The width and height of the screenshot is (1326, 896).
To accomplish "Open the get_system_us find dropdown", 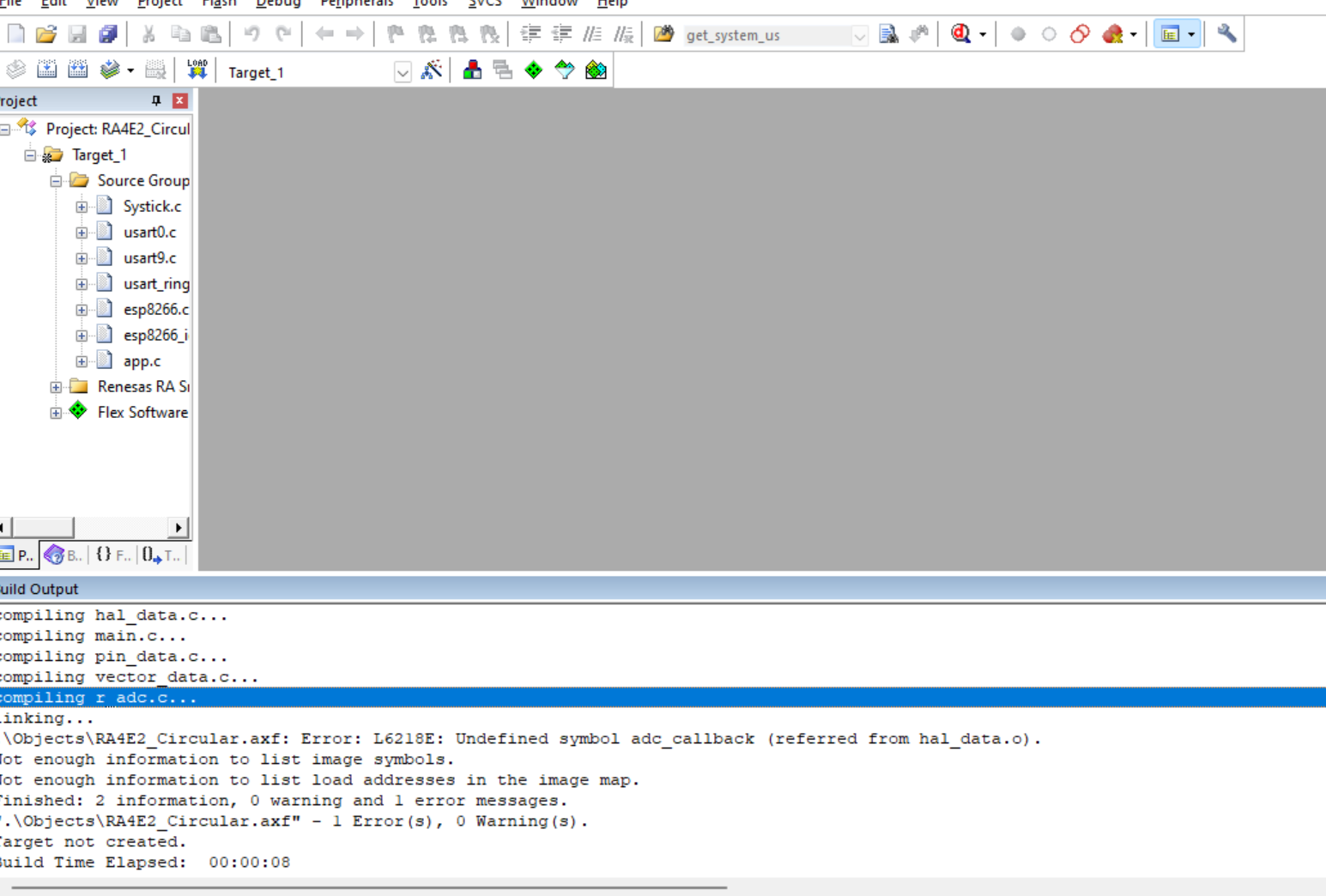I will [859, 36].
